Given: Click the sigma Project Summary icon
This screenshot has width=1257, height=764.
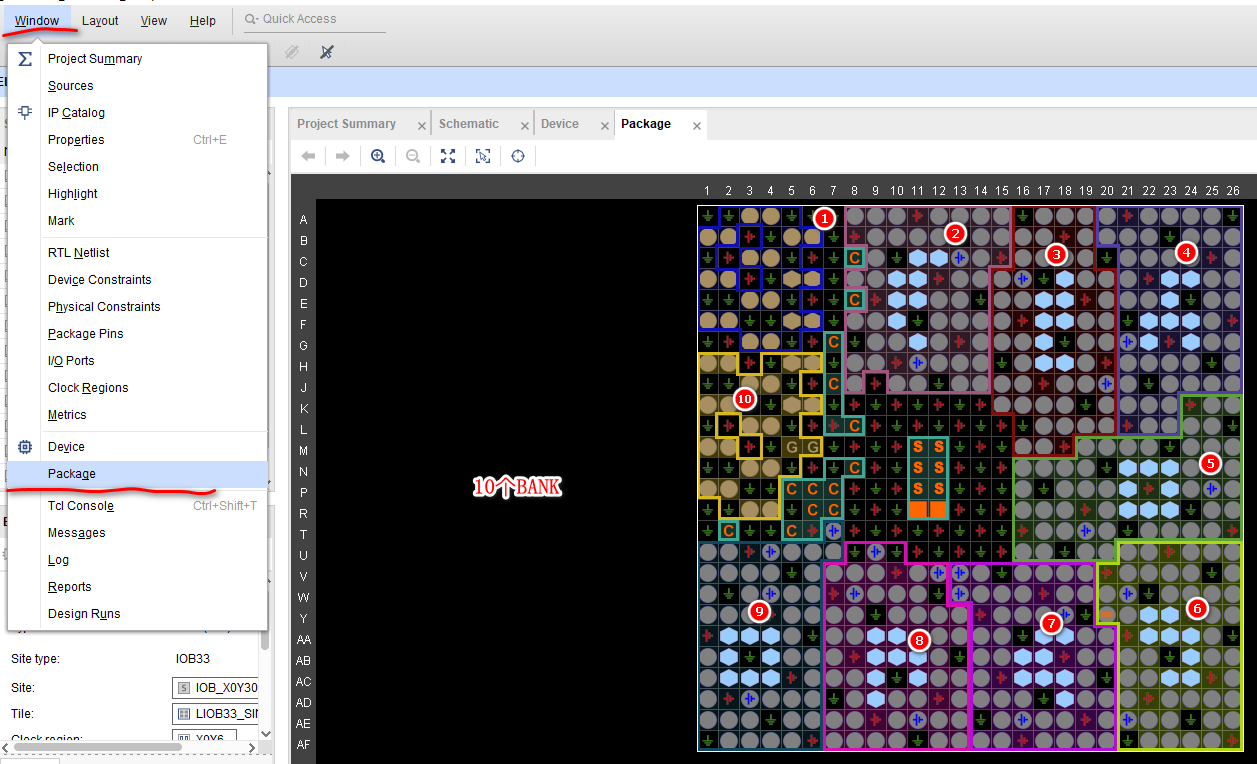Looking at the screenshot, I should (x=25, y=59).
